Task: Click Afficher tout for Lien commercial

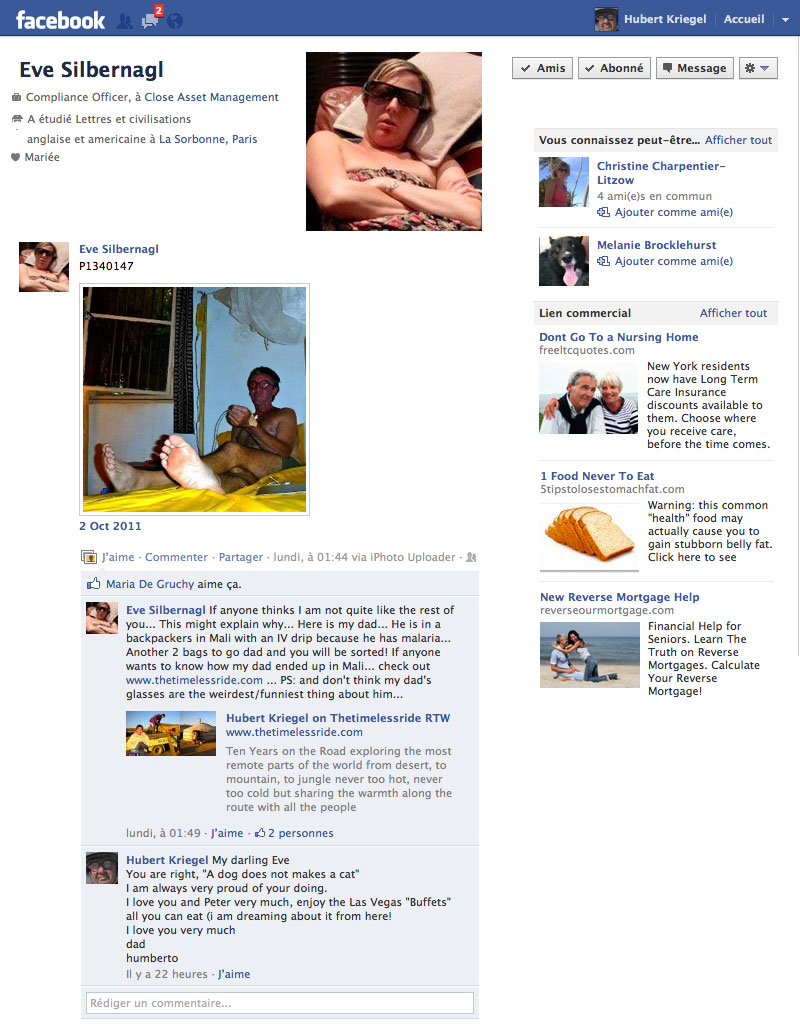Action: tap(733, 313)
